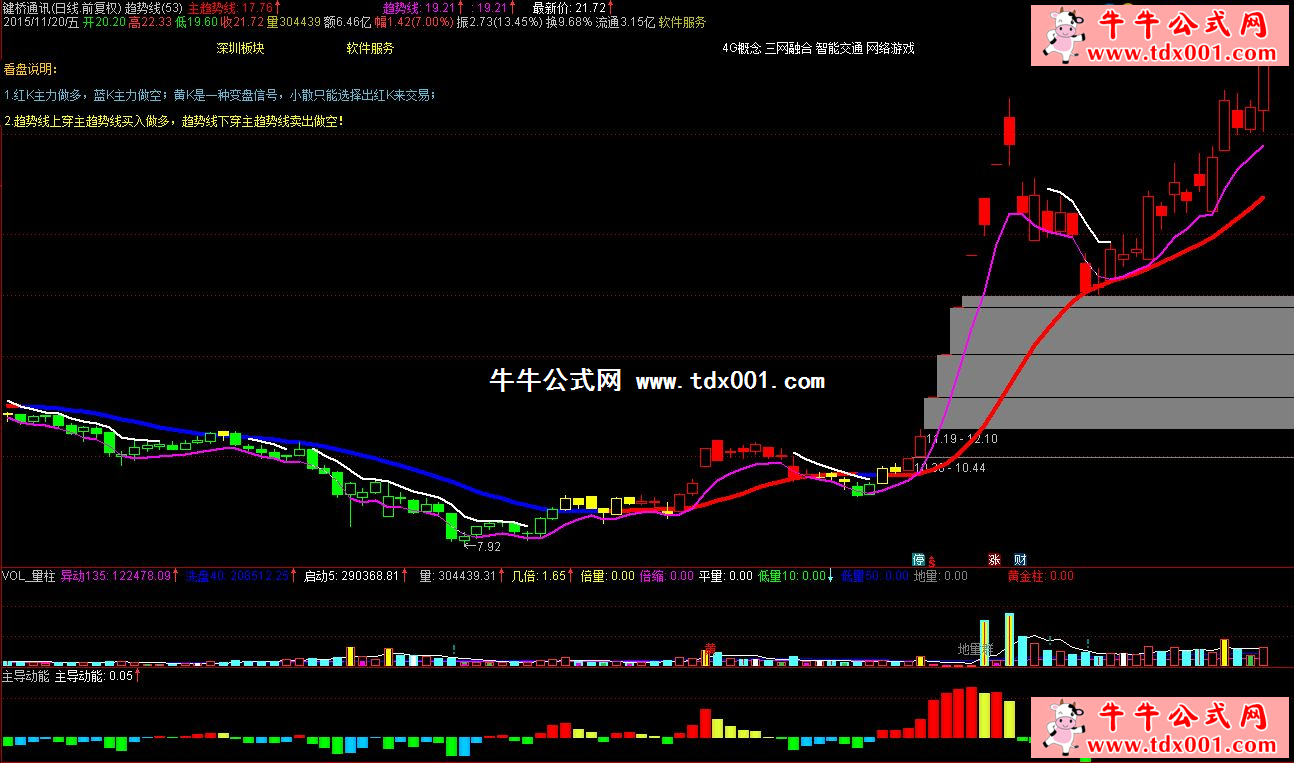Open the 网络游戏 concept link

[x=890, y=48]
